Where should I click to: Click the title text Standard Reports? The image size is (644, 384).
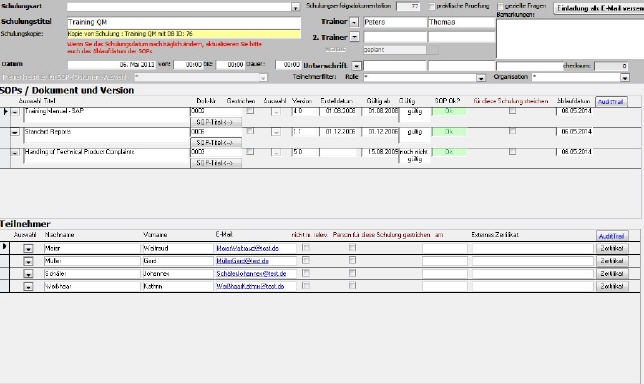48,132
